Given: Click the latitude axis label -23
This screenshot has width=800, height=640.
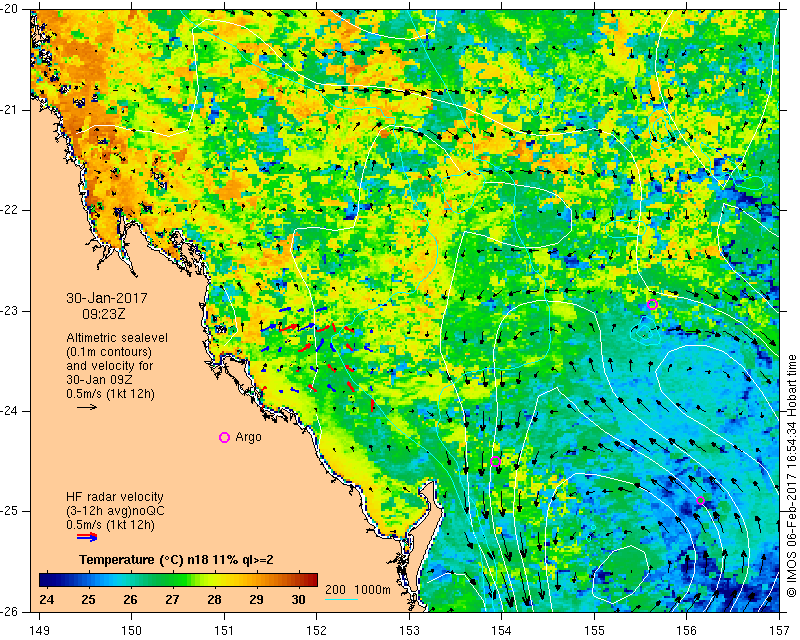Looking at the screenshot, I should [x=10, y=311].
